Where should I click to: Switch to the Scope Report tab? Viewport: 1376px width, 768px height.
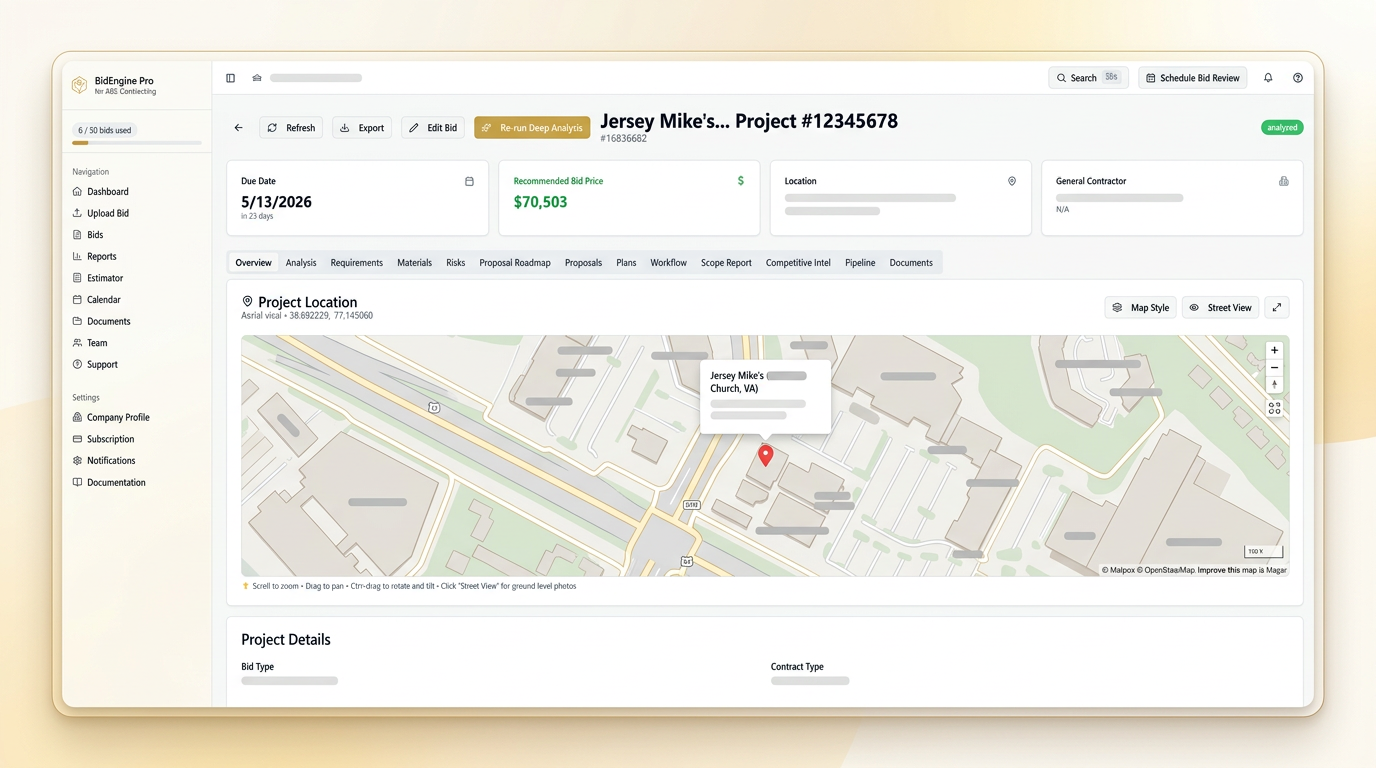click(x=726, y=263)
